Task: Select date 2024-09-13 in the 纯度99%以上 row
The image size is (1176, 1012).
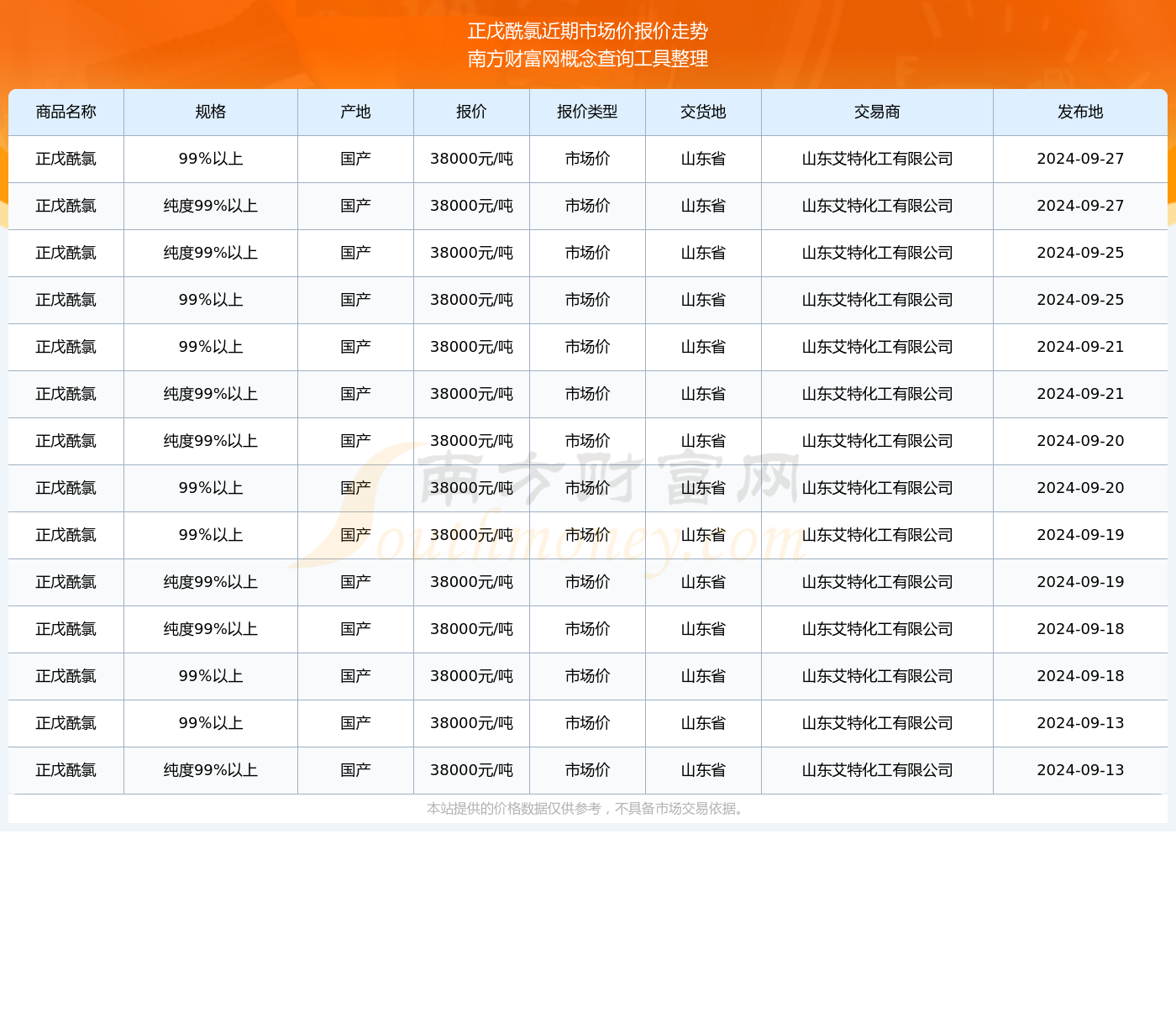Action: point(1081,770)
